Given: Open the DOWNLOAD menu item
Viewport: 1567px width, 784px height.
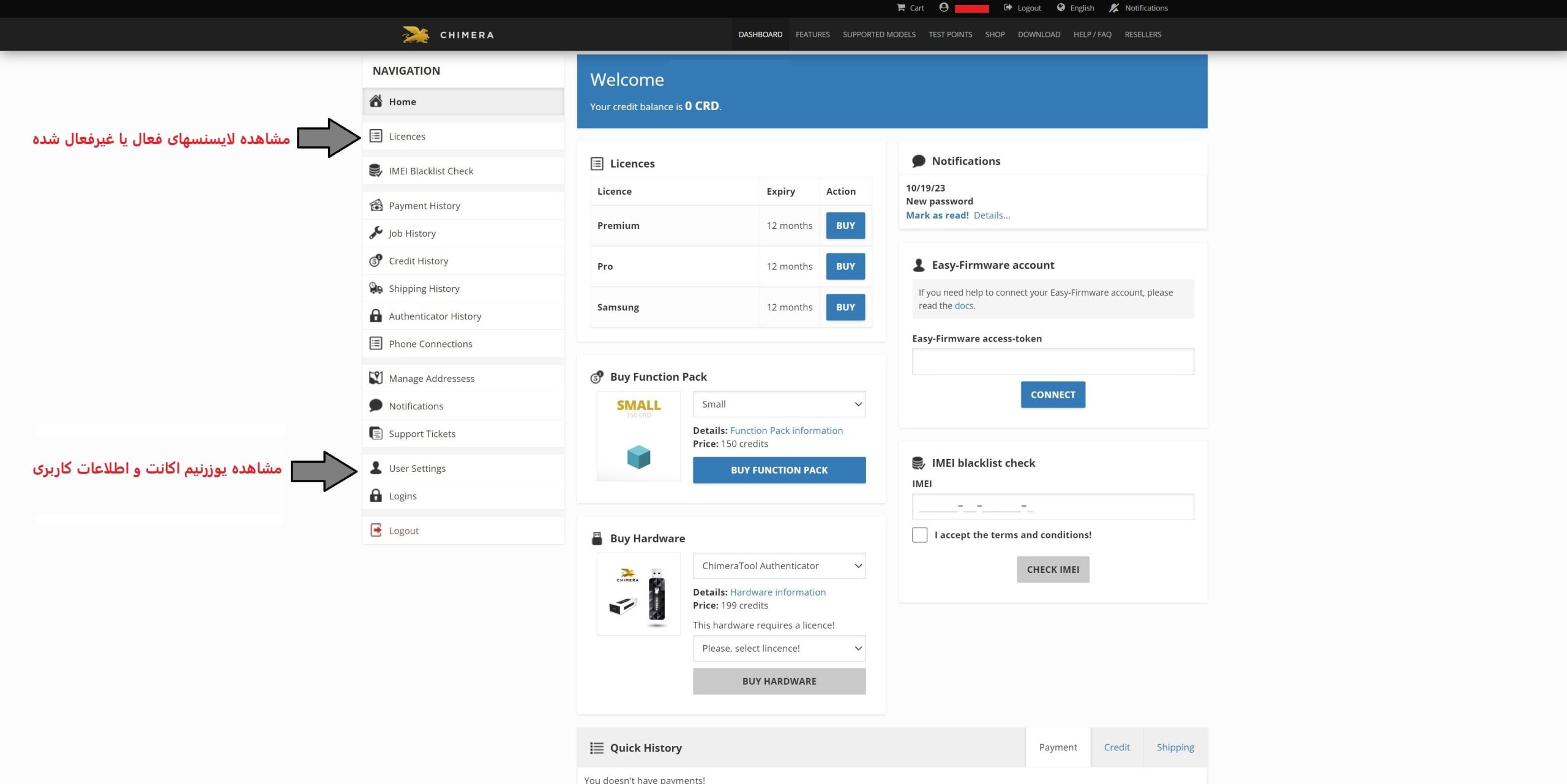Looking at the screenshot, I should click(x=1039, y=34).
